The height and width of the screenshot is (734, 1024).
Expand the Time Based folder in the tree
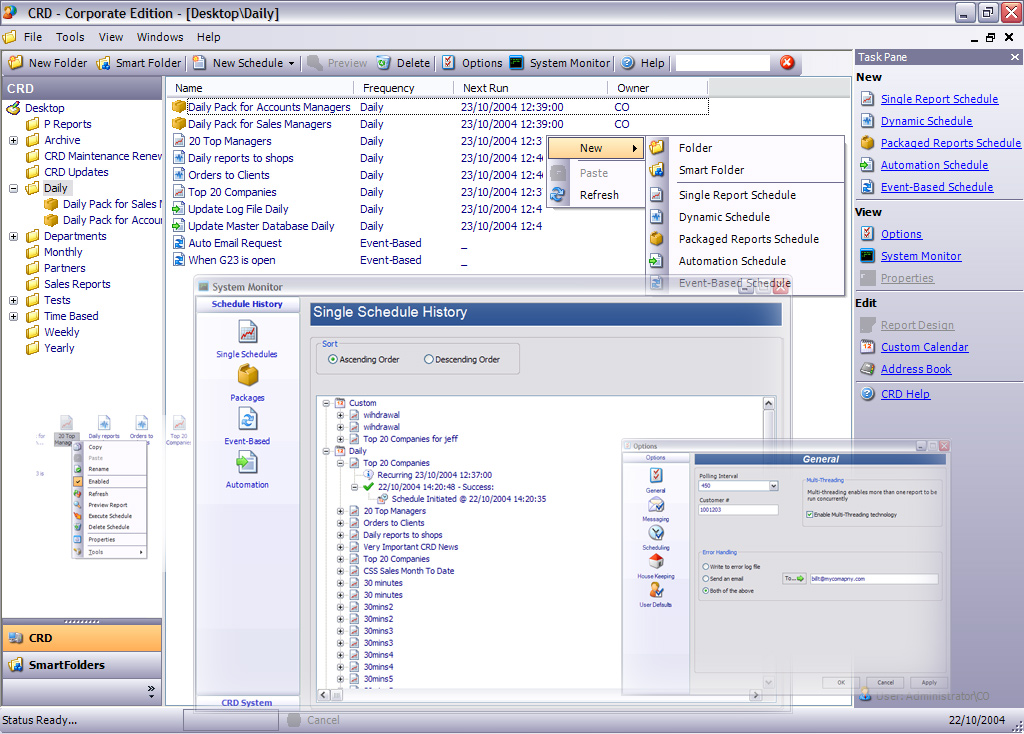tap(13, 316)
